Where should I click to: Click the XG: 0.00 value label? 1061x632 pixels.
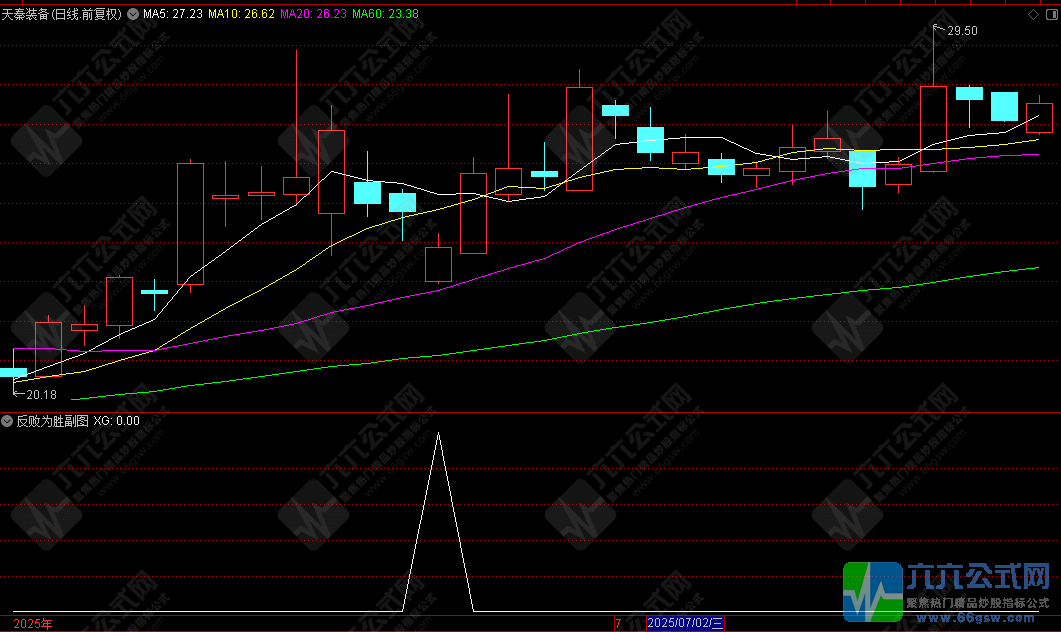point(116,421)
